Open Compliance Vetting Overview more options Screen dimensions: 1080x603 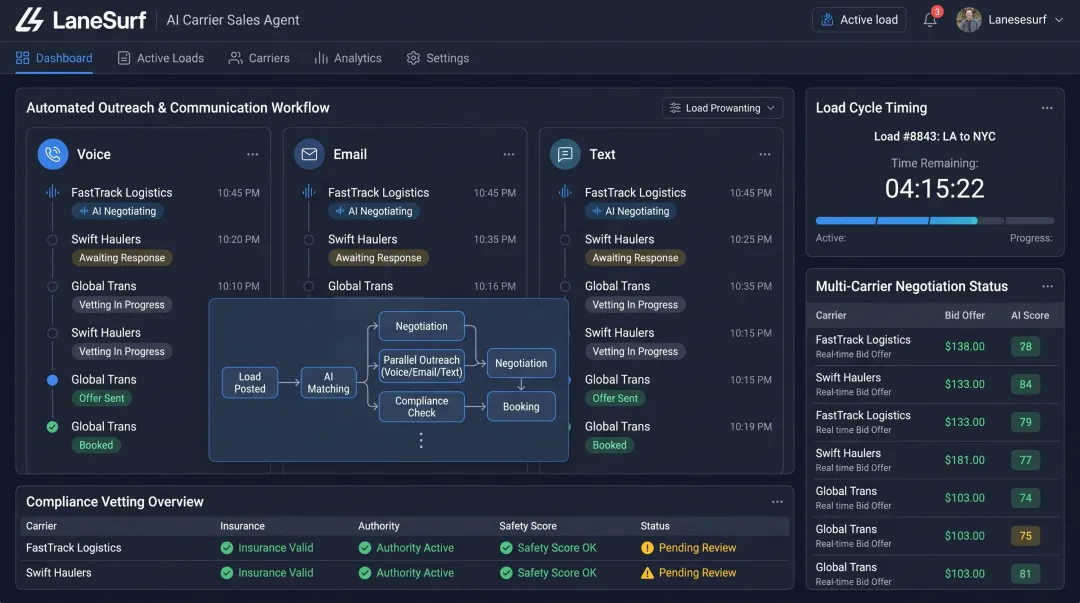click(777, 502)
